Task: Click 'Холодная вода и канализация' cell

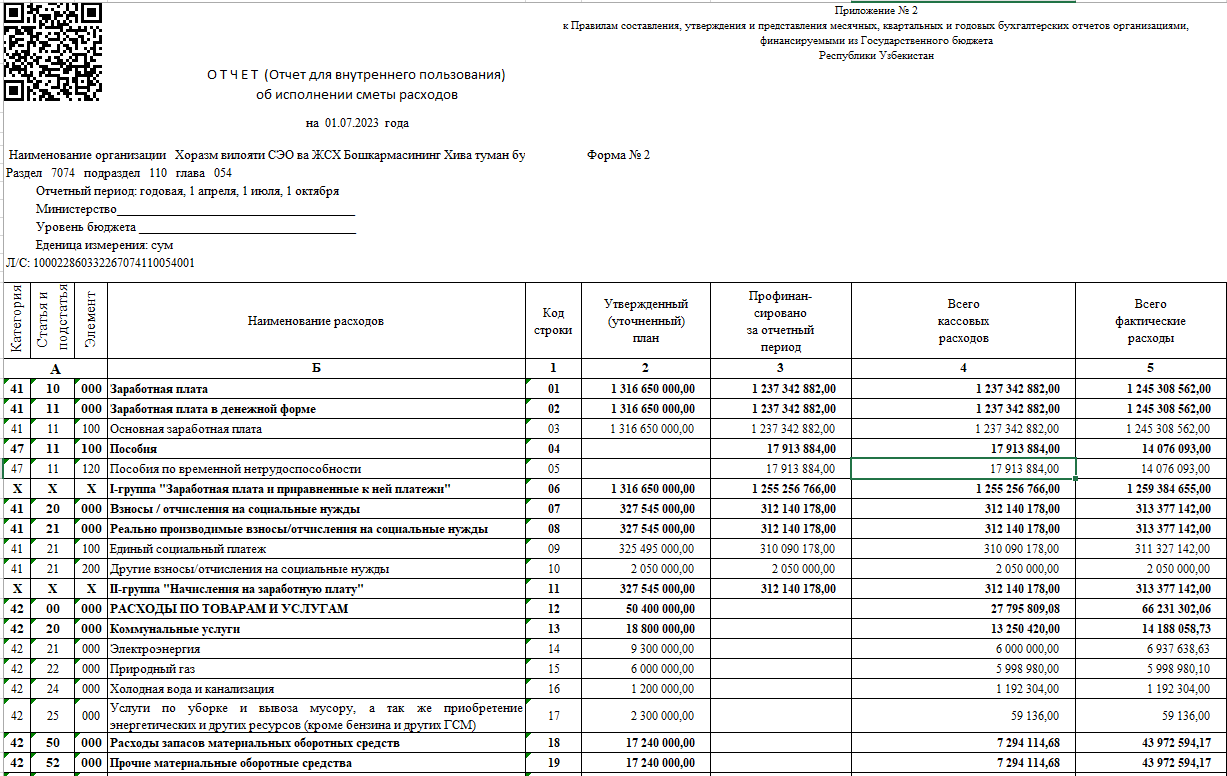Action: tap(316, 689)
